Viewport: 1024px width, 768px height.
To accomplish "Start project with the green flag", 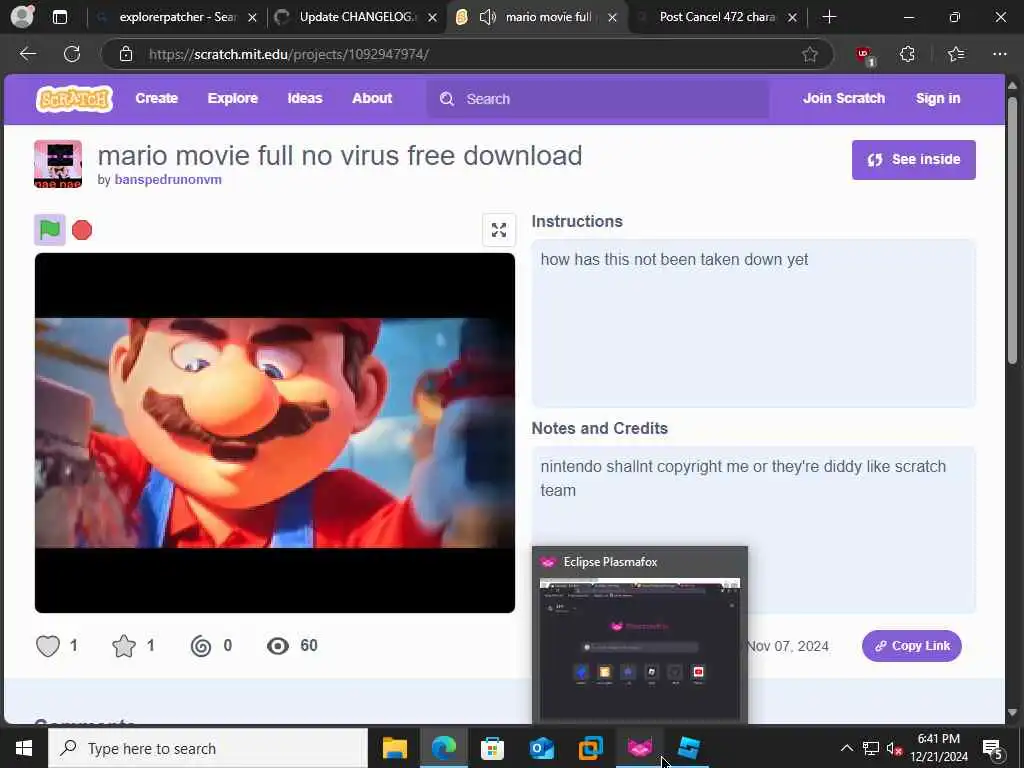I will pyautogui.click(x=50, y=230).
